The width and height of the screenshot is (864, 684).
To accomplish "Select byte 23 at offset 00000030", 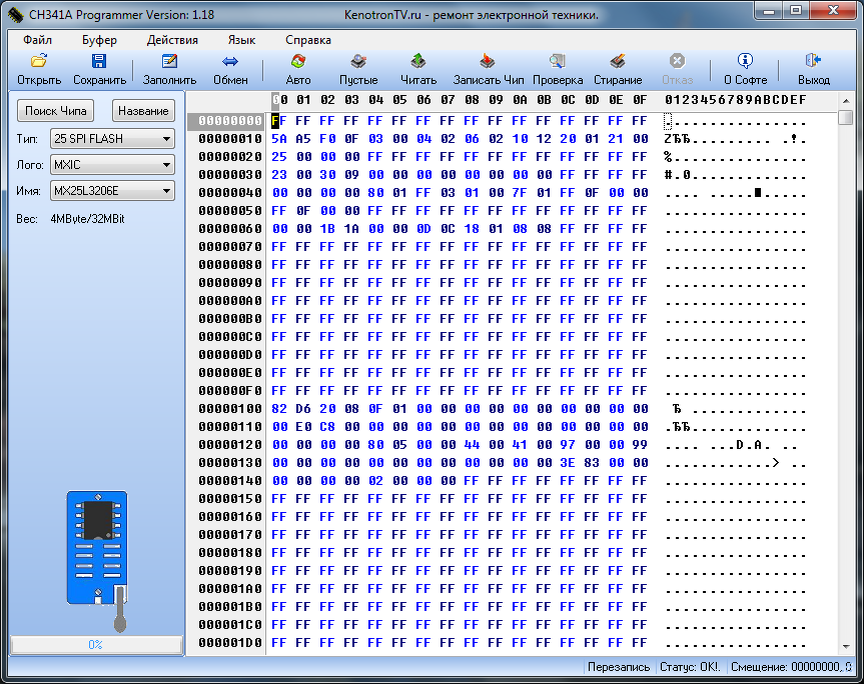I will tap(279, 175).
